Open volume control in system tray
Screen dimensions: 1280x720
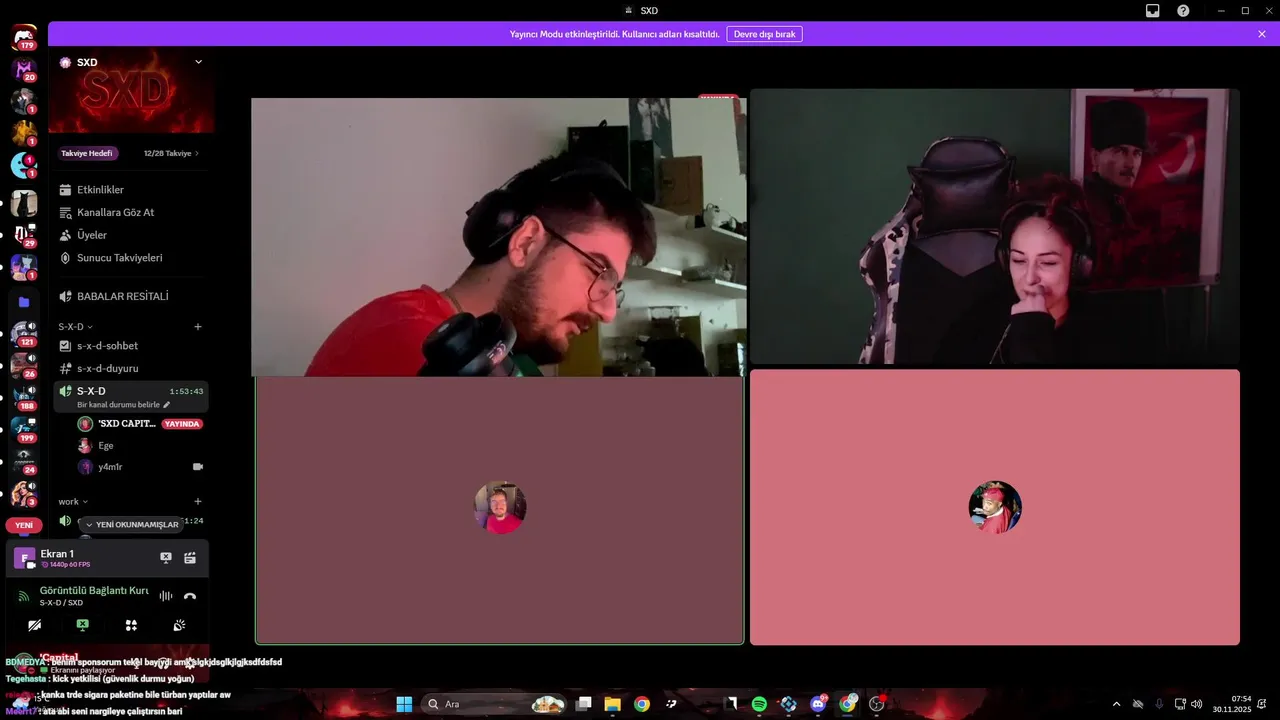tap(1196, 704)
